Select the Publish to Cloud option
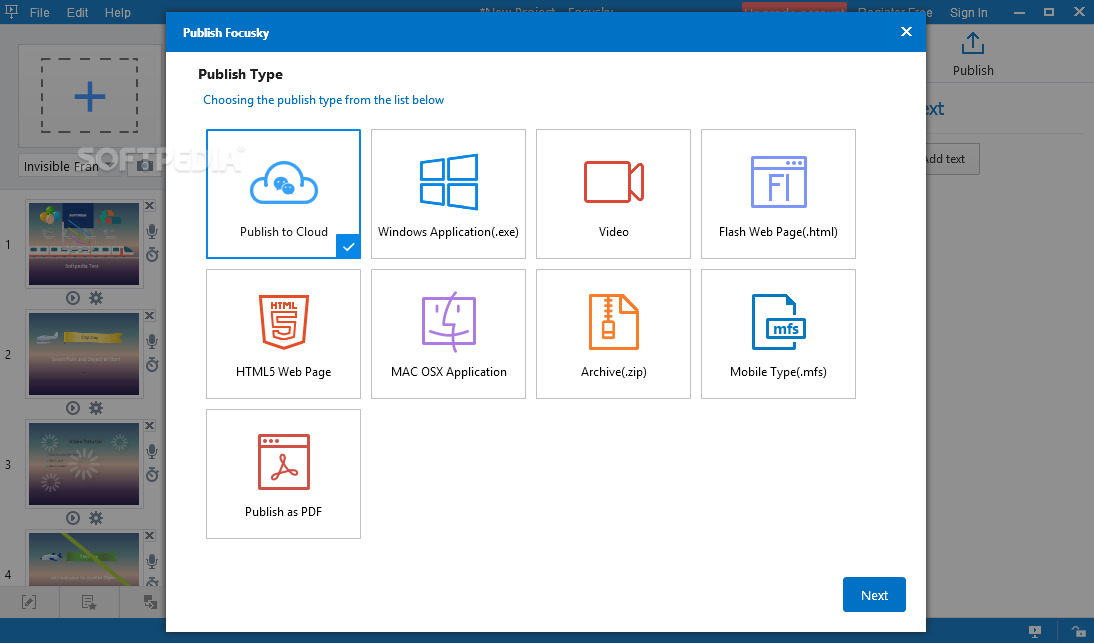 [283, 194]
